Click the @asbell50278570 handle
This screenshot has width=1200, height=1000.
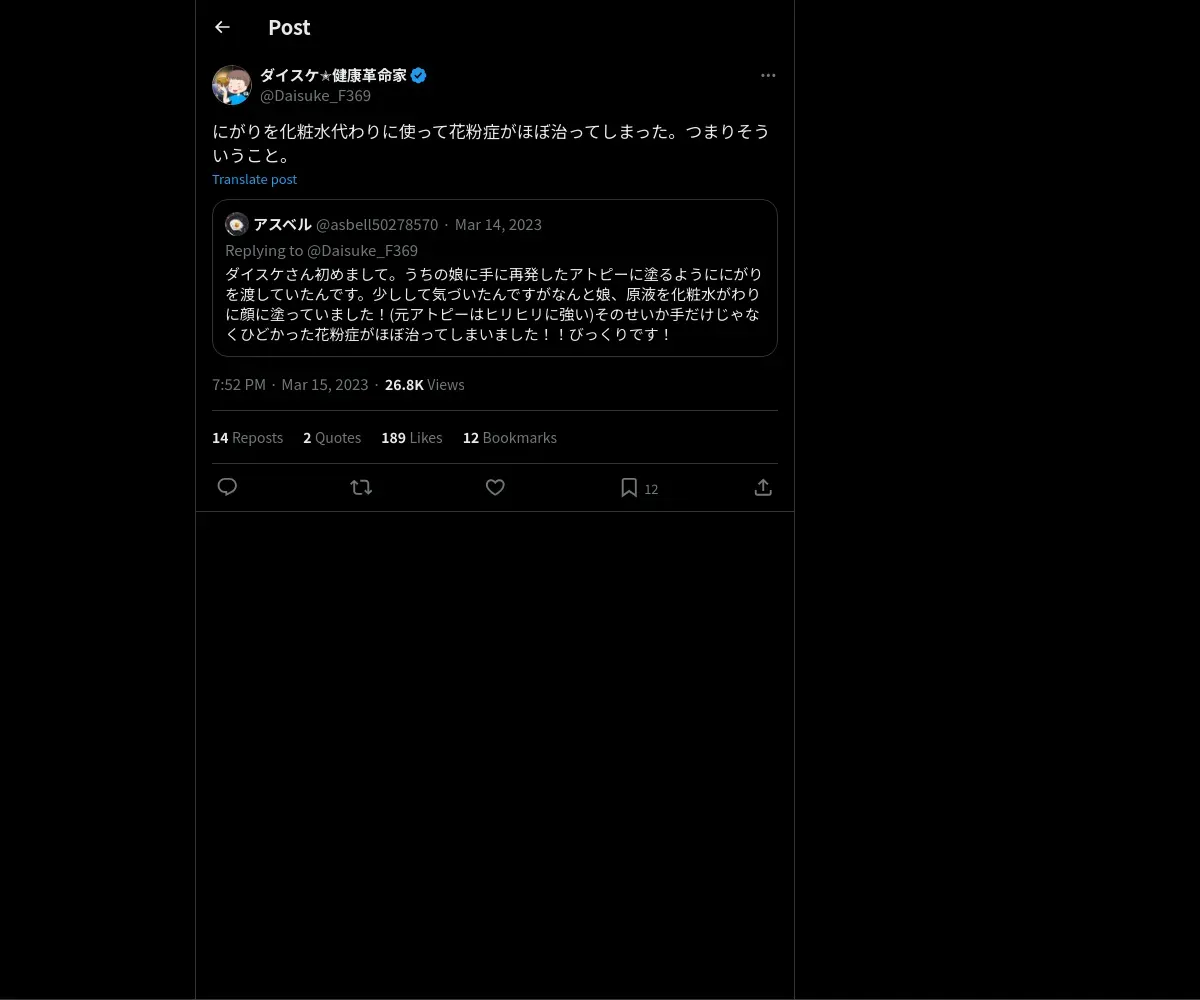click(x=377, y=224)
